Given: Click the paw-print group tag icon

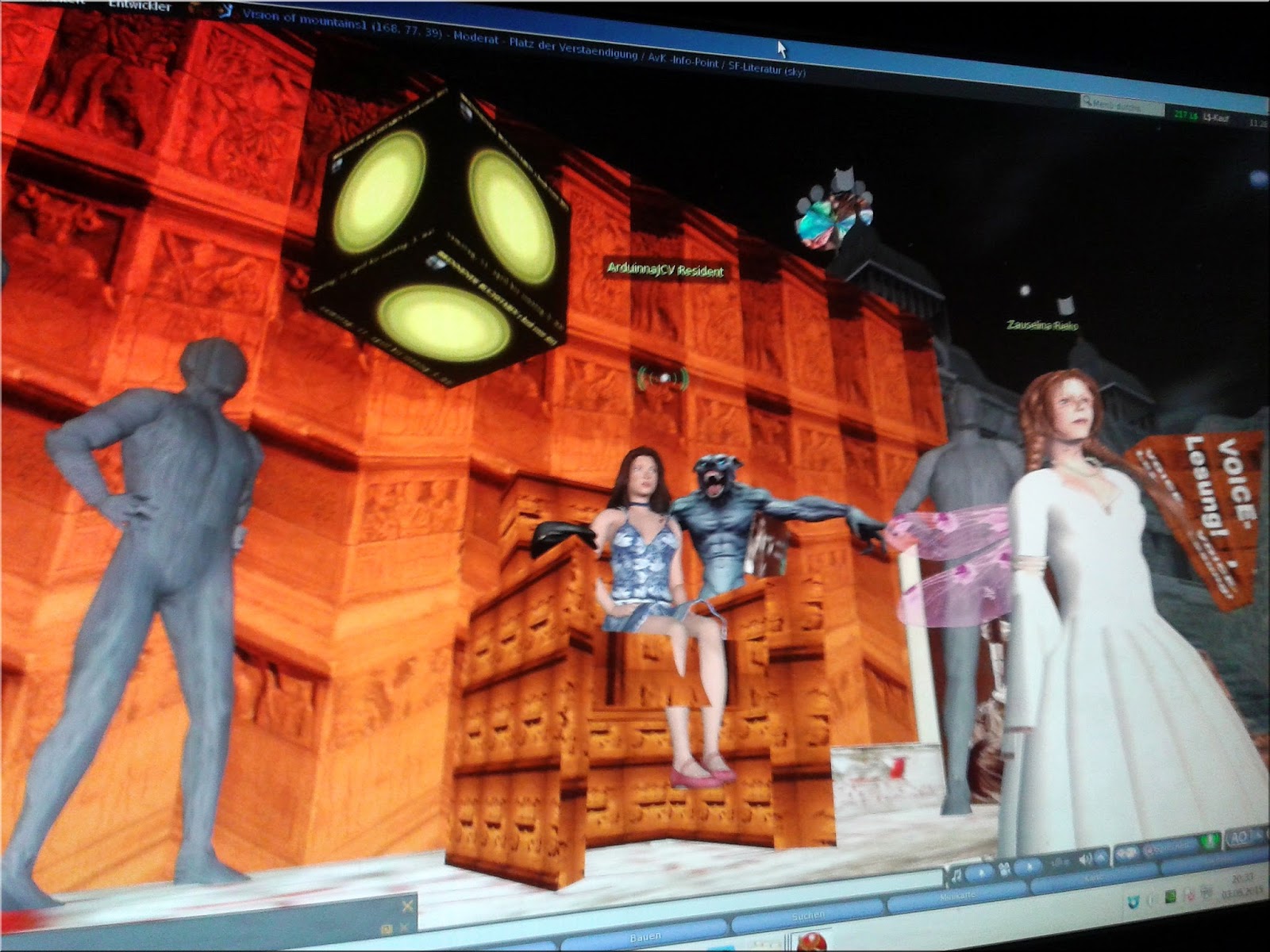Looking at the screenshot, I should click(x=835, y=211).
